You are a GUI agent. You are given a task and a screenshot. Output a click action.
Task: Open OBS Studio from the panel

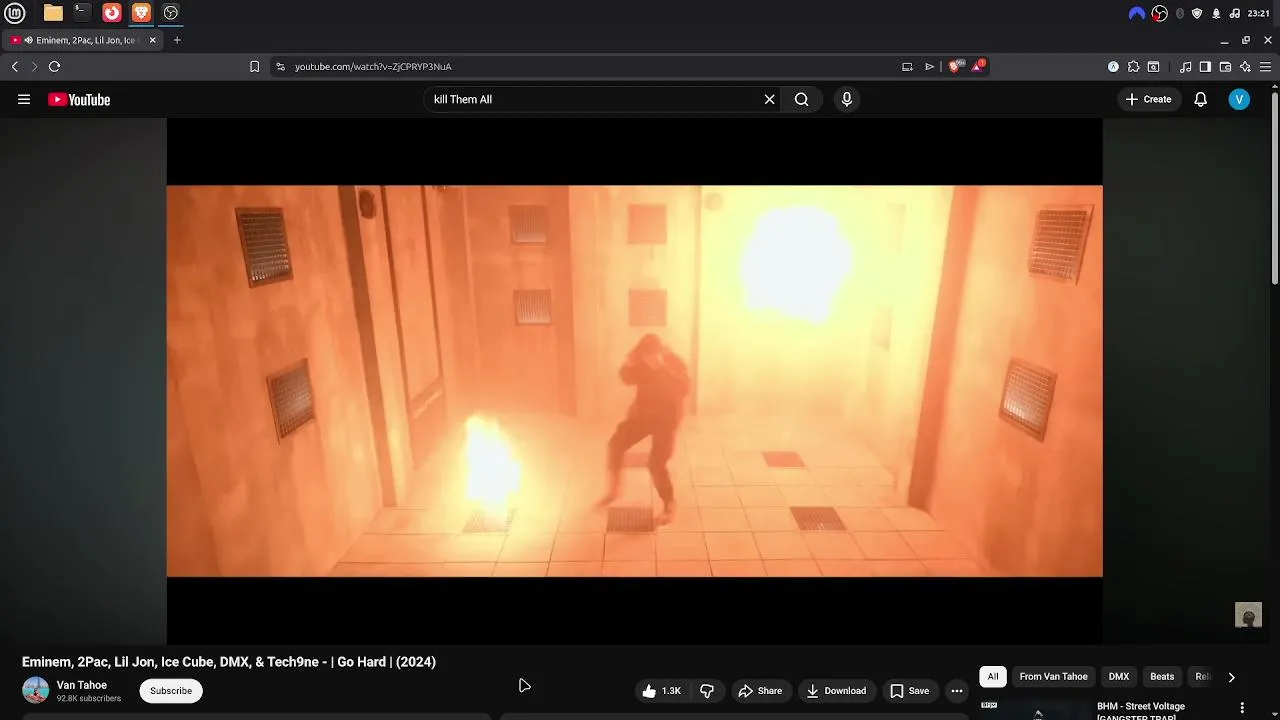[171, 13]
